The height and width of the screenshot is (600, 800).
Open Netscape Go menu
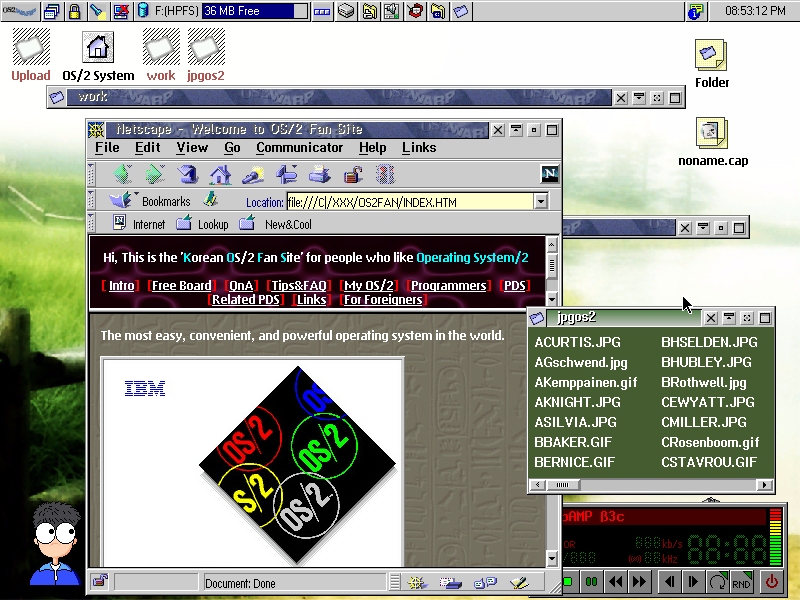coord(232,147)
